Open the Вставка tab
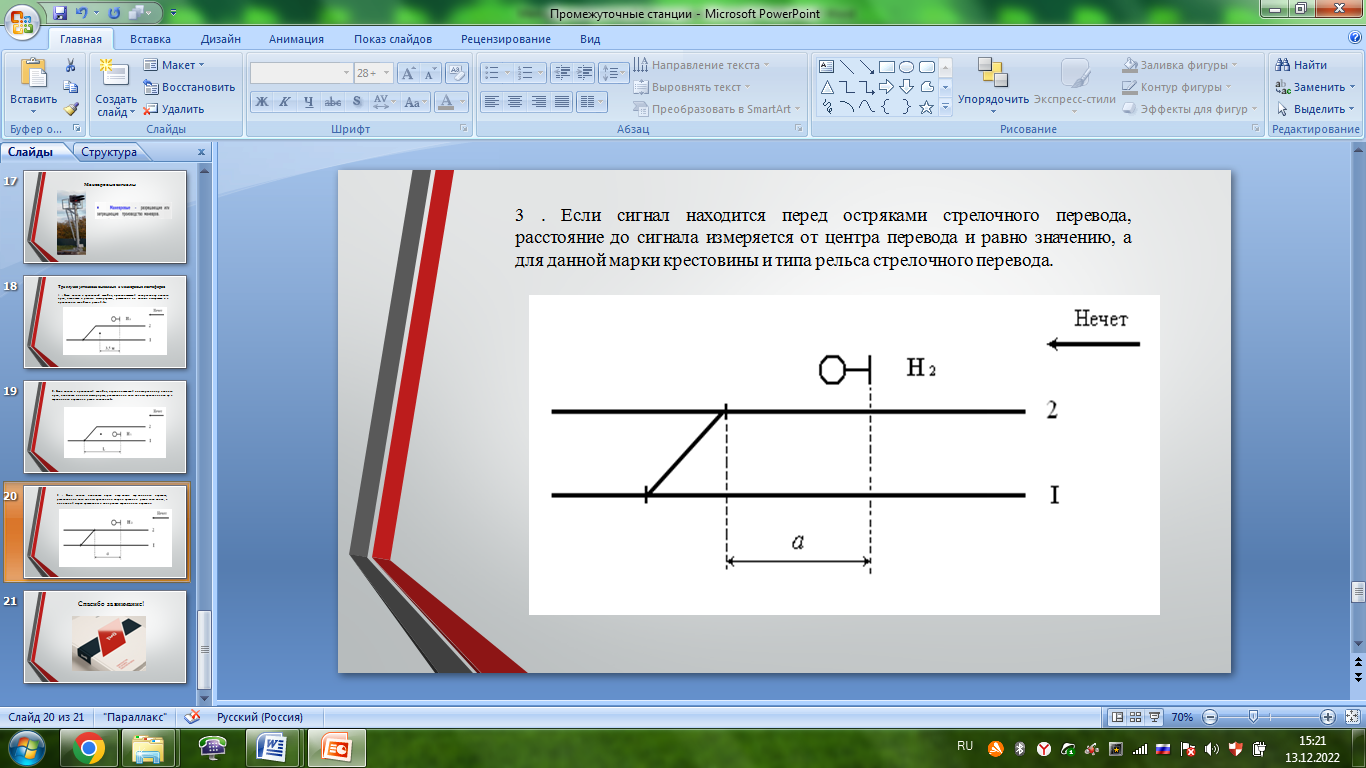Image resolution: width=1366 pixels, height=768 pixels. point(150,39)
